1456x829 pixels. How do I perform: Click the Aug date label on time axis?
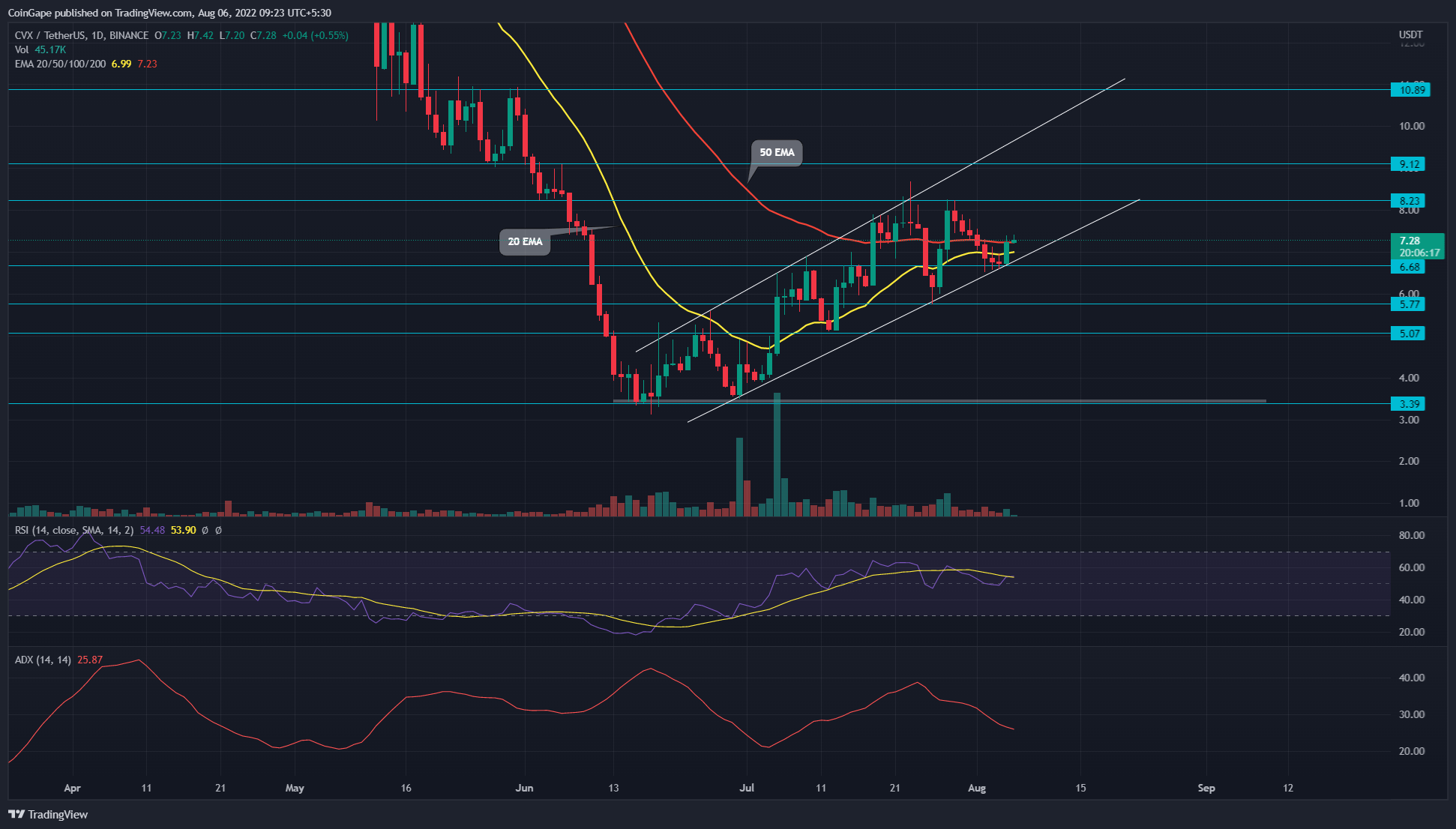point(977,788)
